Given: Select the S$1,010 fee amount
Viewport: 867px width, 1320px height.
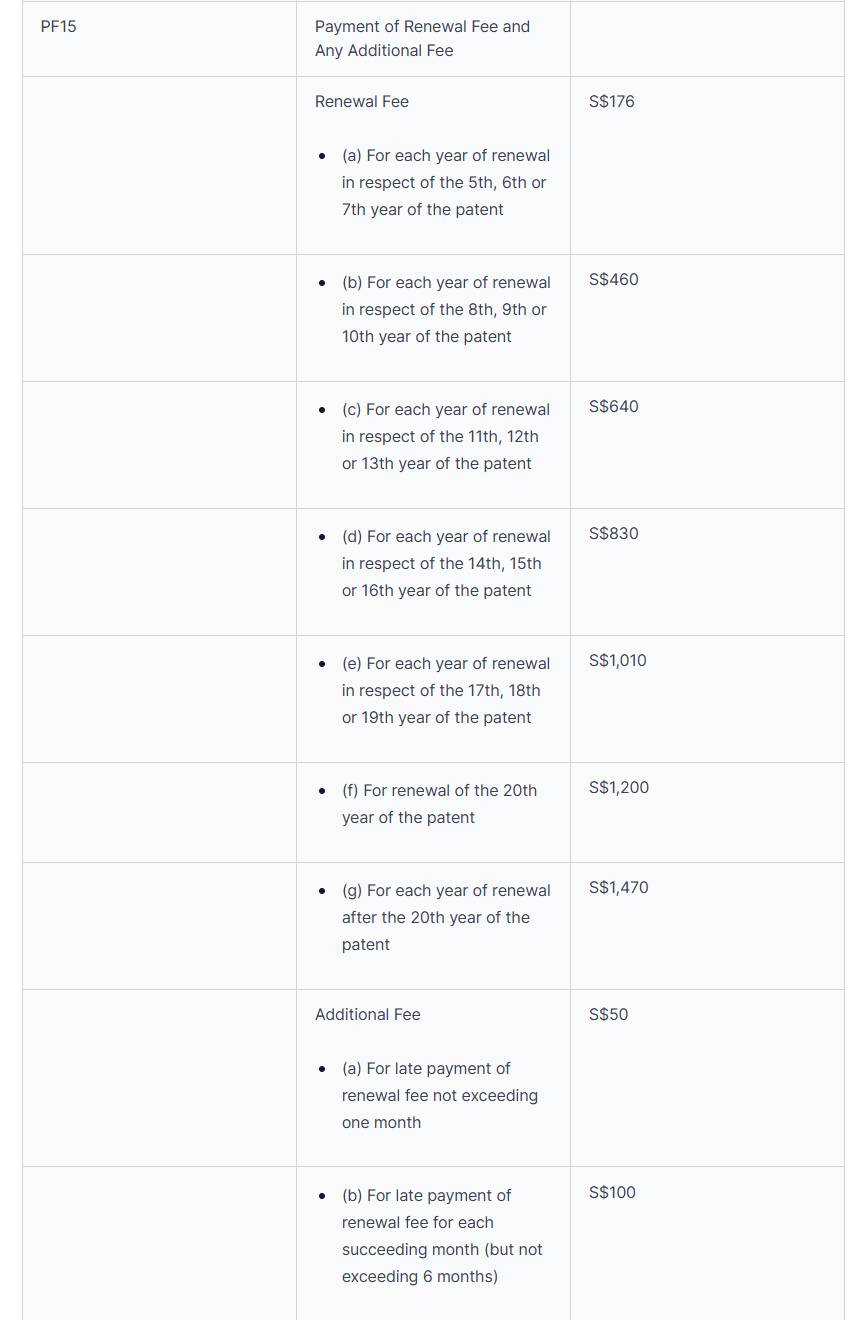Looking at the screenshot, I should [x=617, y=661].
